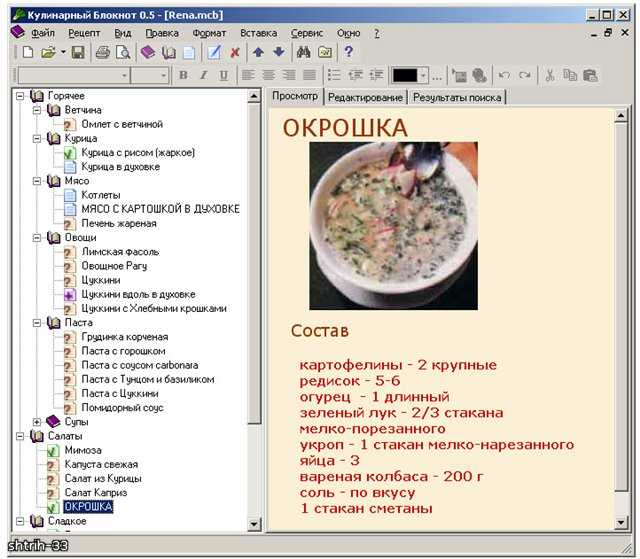Select the Просмотр tab
The height and width of the screenshot is (559, 640).
click(295, 96)
